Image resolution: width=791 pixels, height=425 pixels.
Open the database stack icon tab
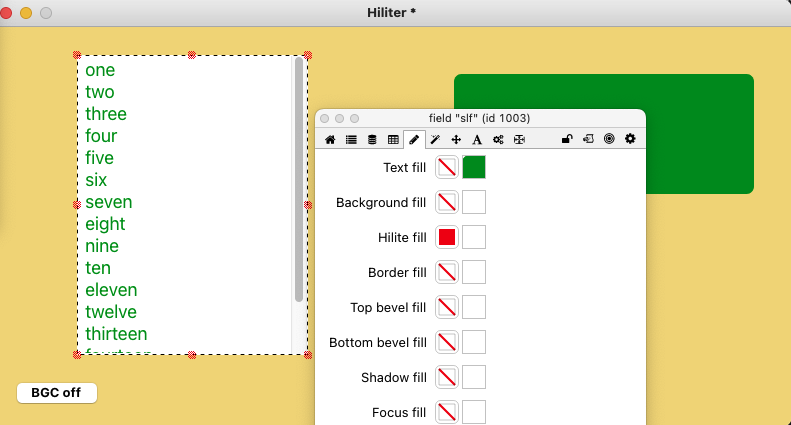(x=372, y=140)
